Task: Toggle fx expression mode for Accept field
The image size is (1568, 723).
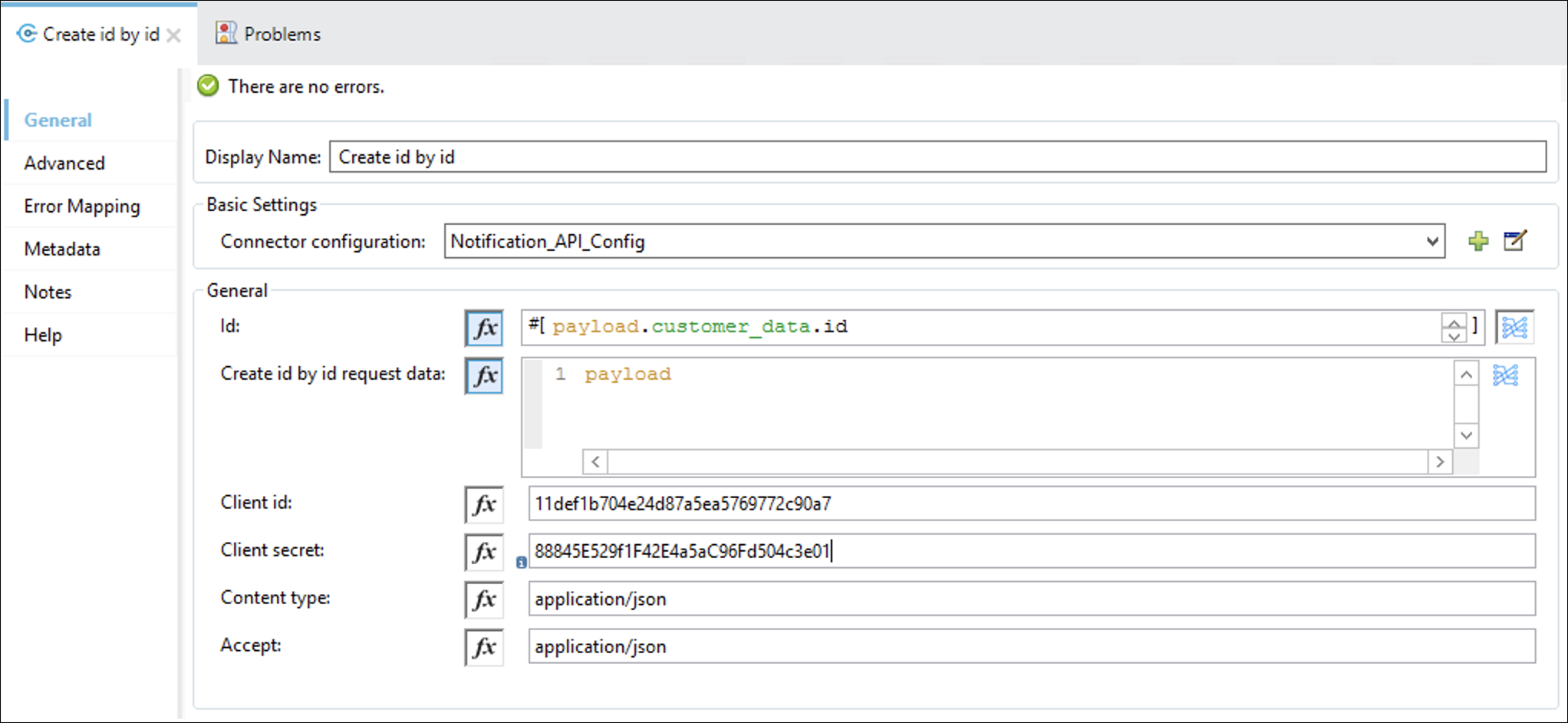Action: tap(484, 647)
